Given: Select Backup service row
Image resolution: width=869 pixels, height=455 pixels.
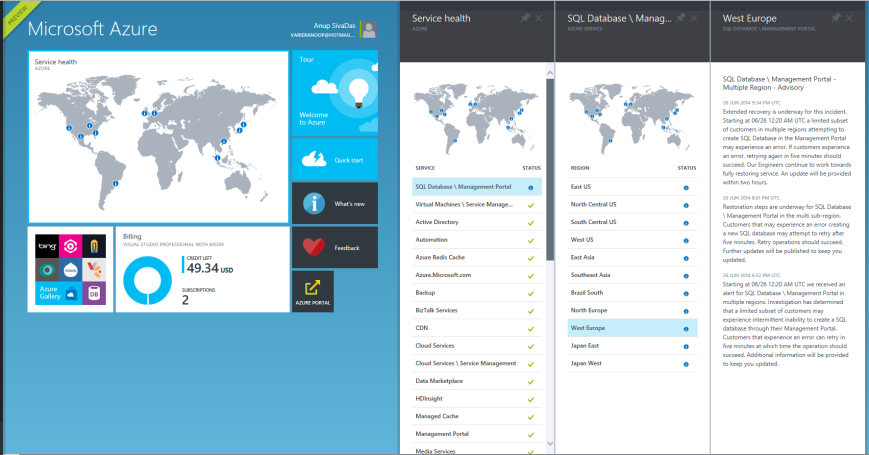Looking at the screenshot, I should coord(477,293).
